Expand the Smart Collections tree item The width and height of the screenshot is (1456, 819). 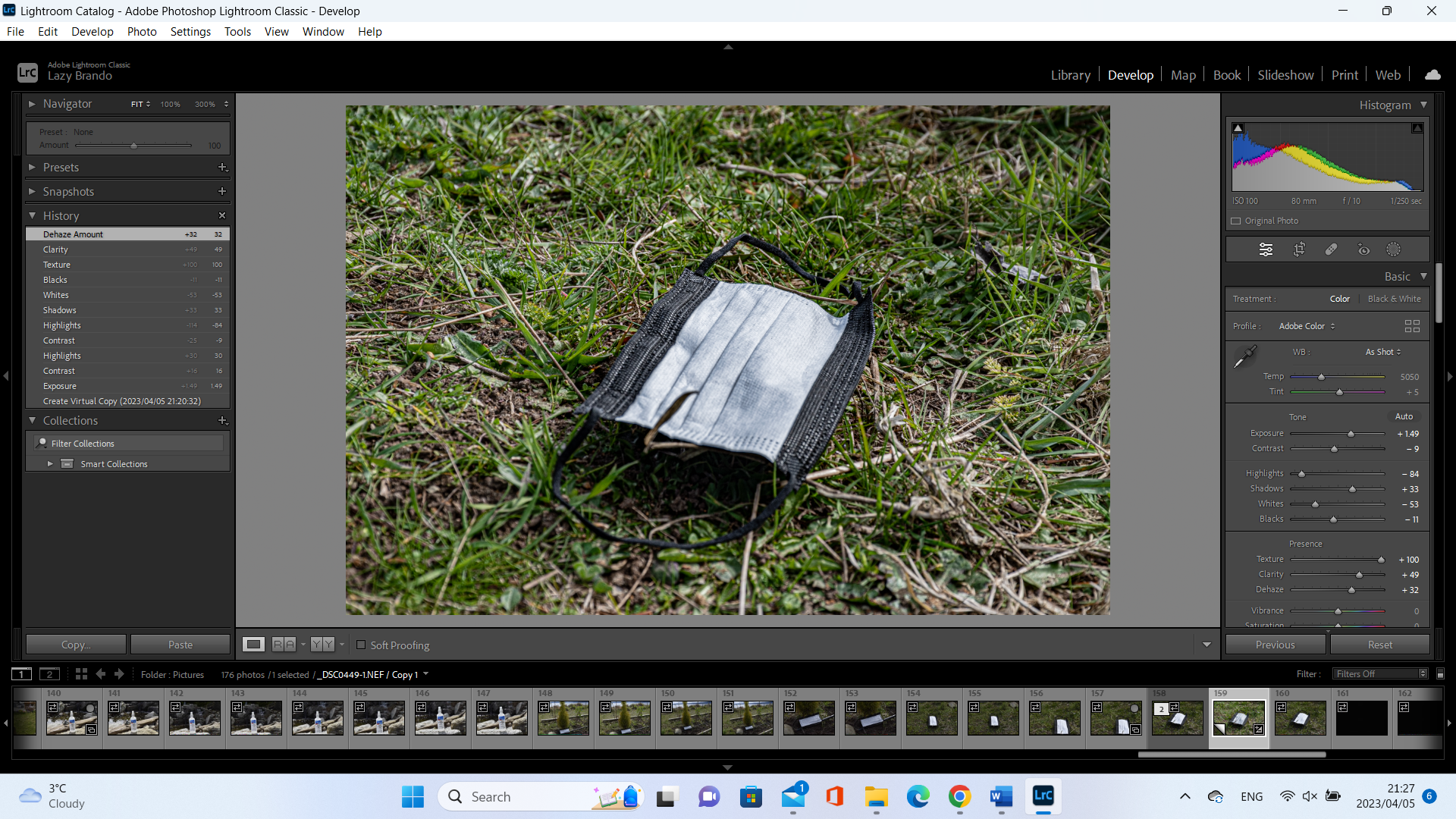(x=50, y=464)
